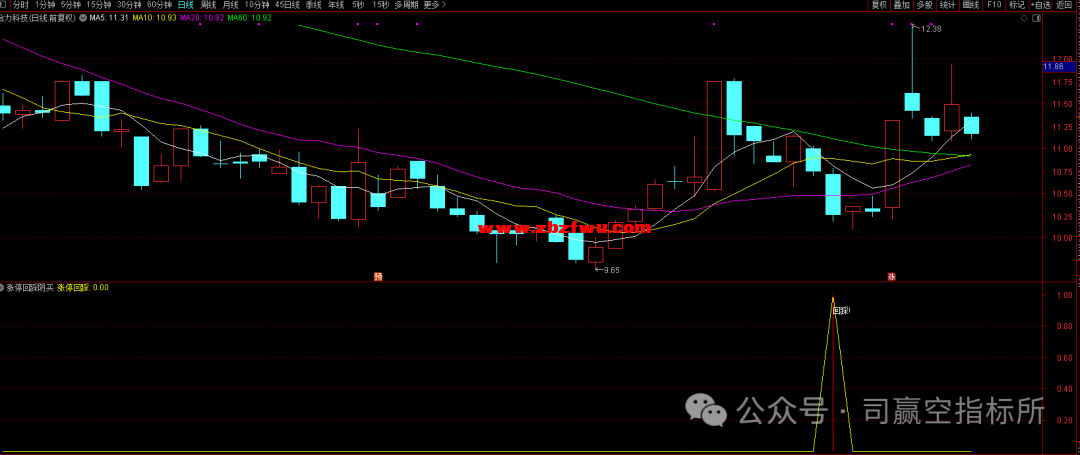Click the MA60: 10.92 label

[x=250, y=18]
